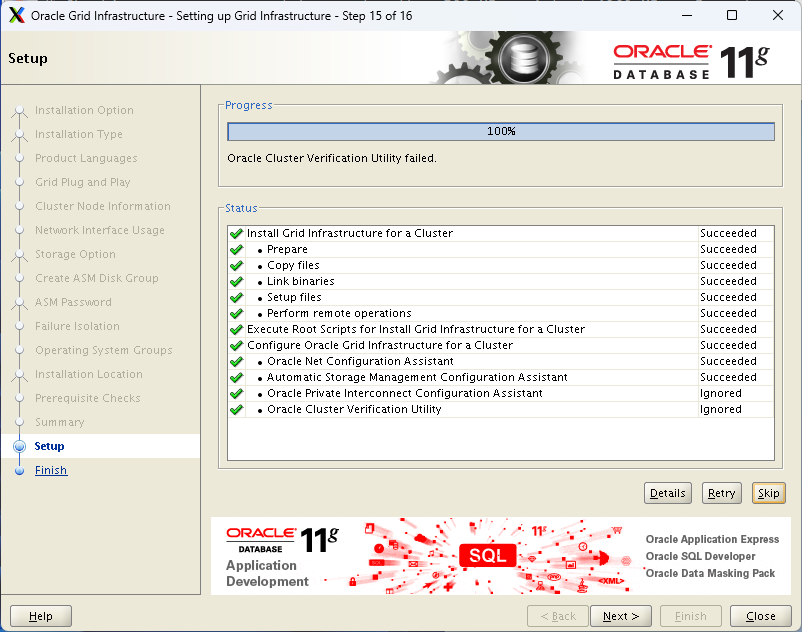802x632 pixels.
Task: Select the Setup step in sidebar
Action: pos(49,446)
